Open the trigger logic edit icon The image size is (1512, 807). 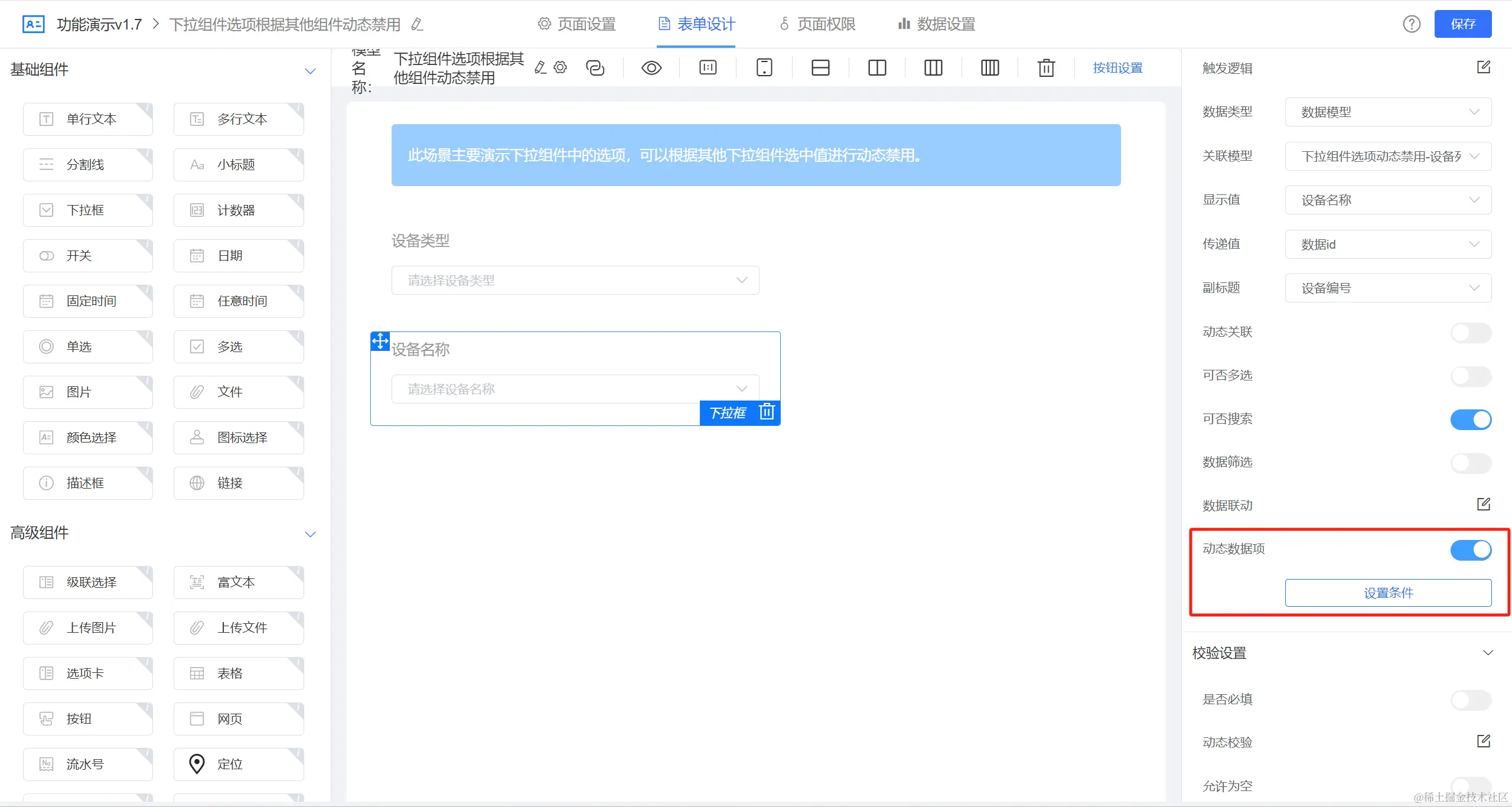pos(1483,67)
